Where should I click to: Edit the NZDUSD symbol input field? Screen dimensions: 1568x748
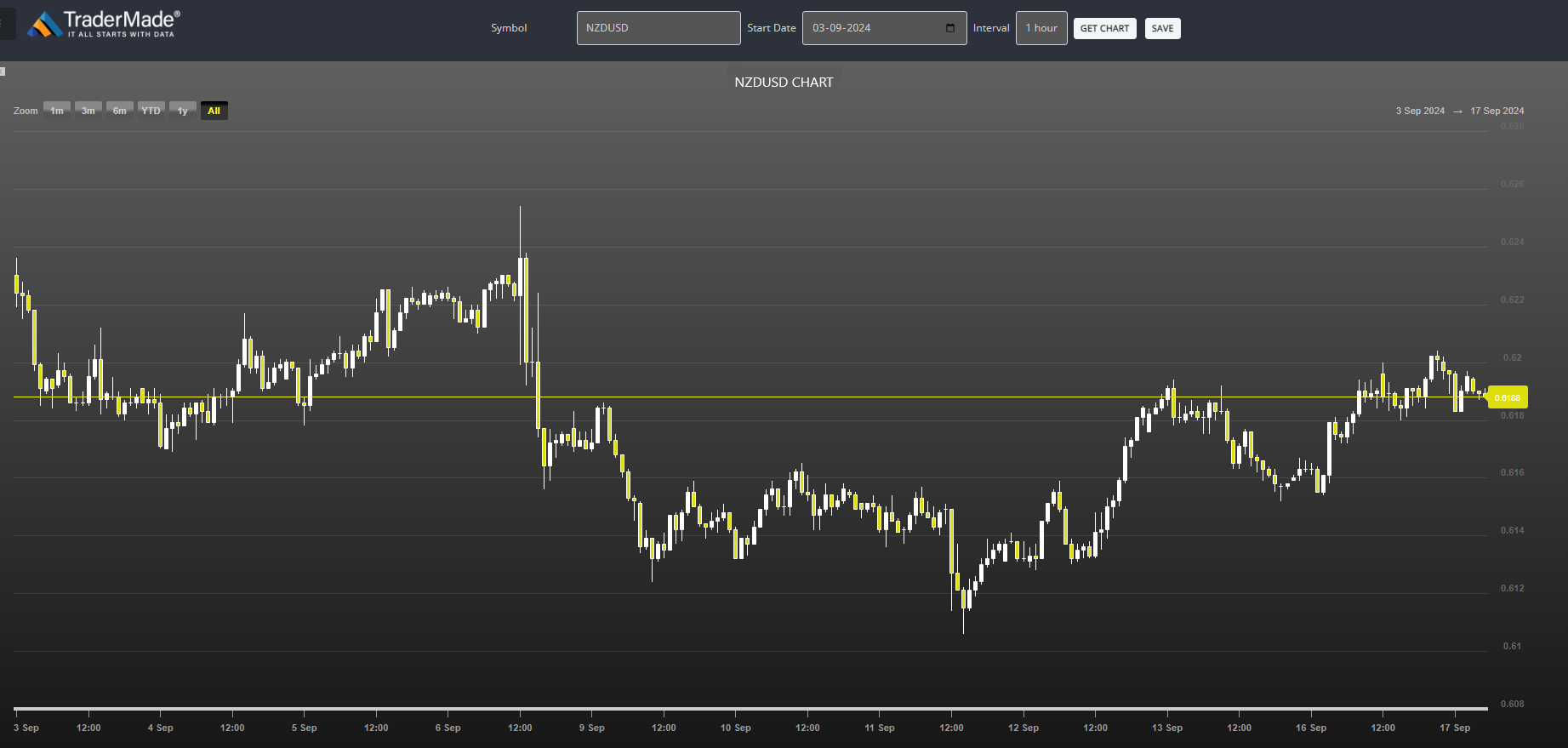point(659,28)
